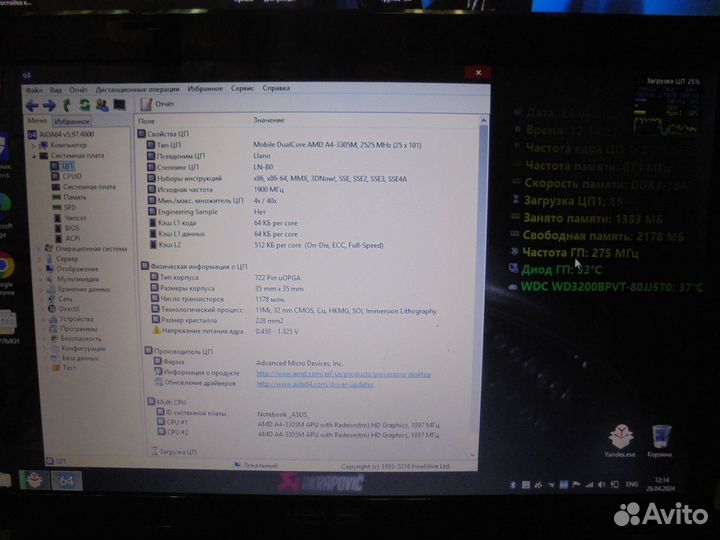Select the ACPI tree item
Screen dimensions: 720x540
coord(68,238)
